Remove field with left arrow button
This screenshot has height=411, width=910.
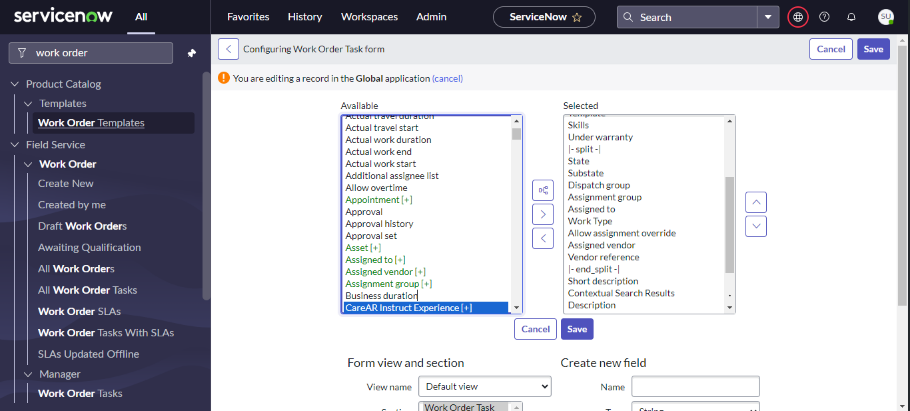coord(543,237)
